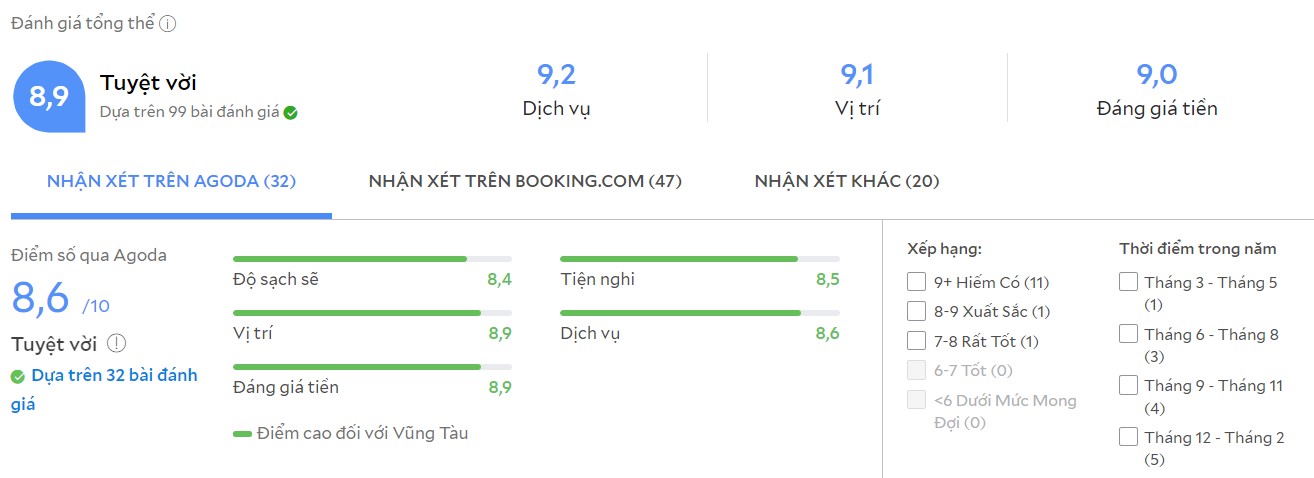Click the info icon beside Đánh giá tổng thể
Viewport: 1314px width, 478px height.
(168, 24)
